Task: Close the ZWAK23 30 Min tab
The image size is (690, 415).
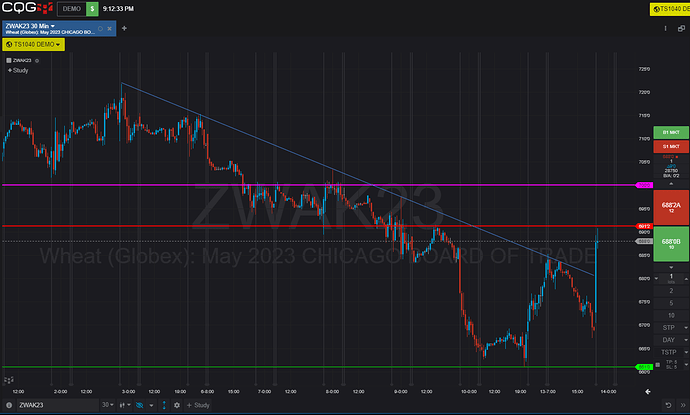Action: pos(110,29)
